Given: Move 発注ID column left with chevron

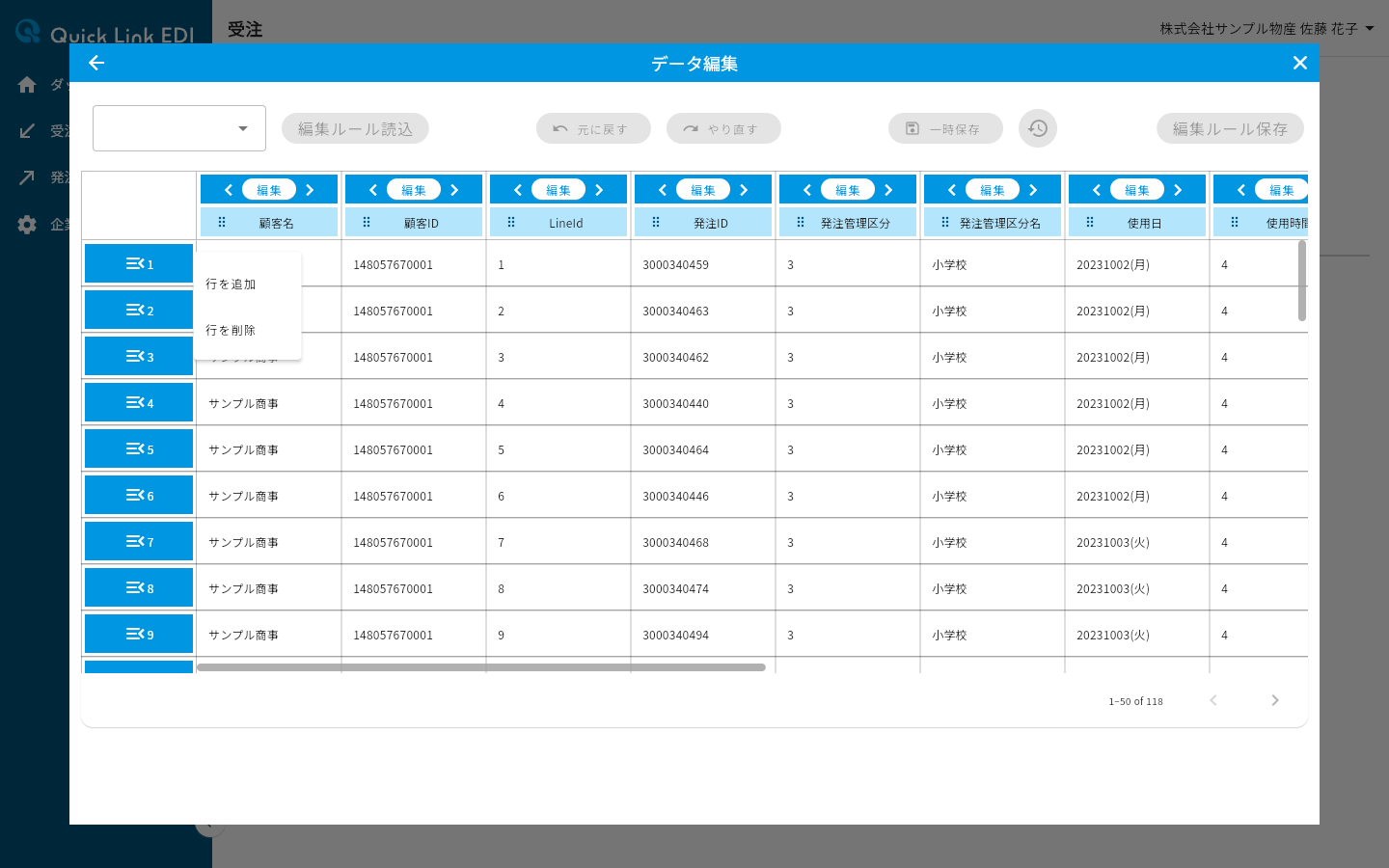Looking at the screenshot, I should click(x=663, y=190).
